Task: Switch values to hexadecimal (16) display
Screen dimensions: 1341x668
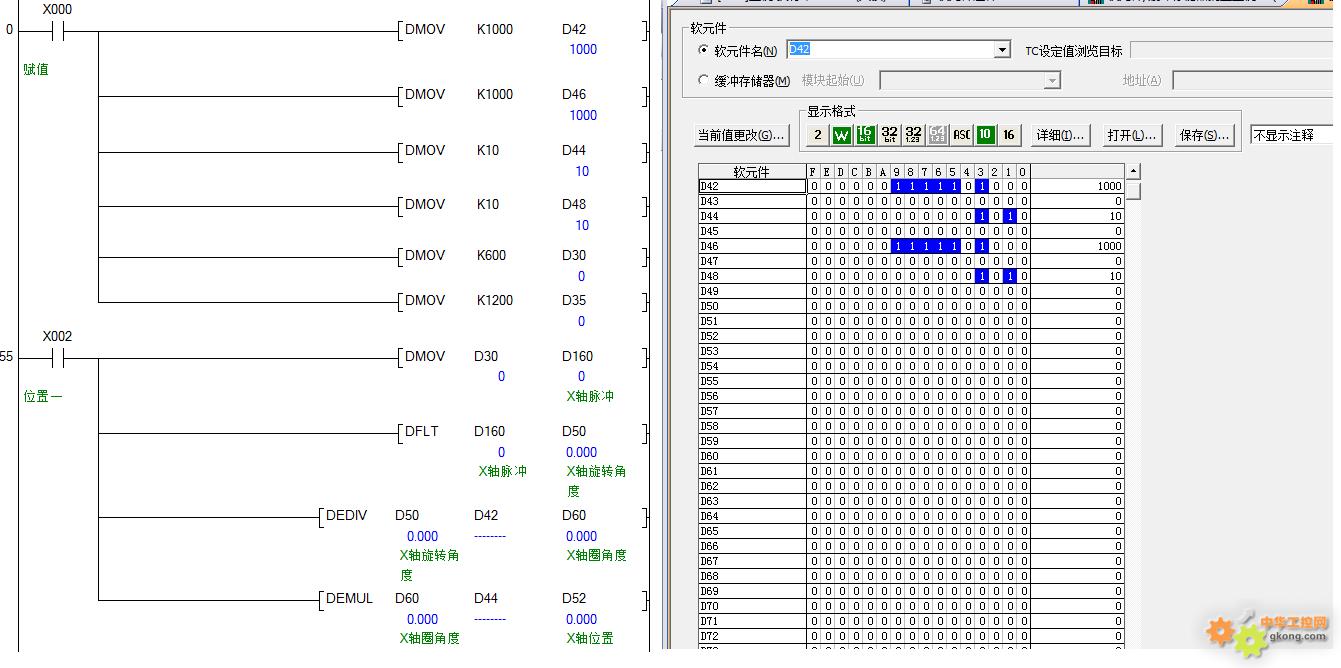Action: pyautogui.click(x=1008, y=135)
